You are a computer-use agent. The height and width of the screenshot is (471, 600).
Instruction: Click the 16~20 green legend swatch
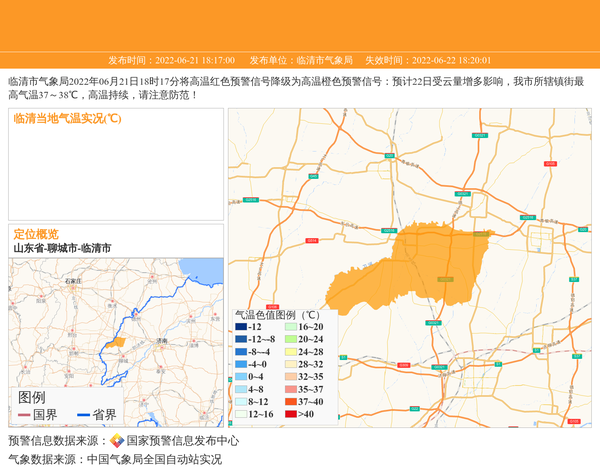point(291,327)
